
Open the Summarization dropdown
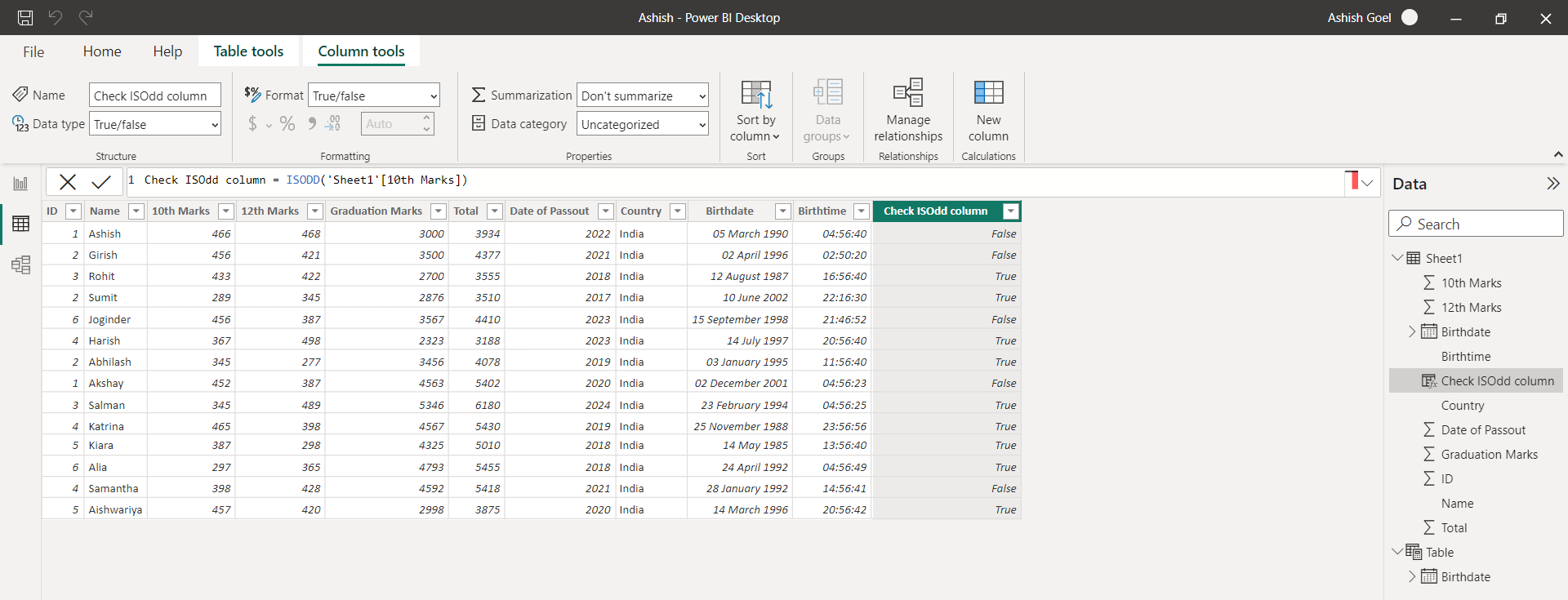642,96
